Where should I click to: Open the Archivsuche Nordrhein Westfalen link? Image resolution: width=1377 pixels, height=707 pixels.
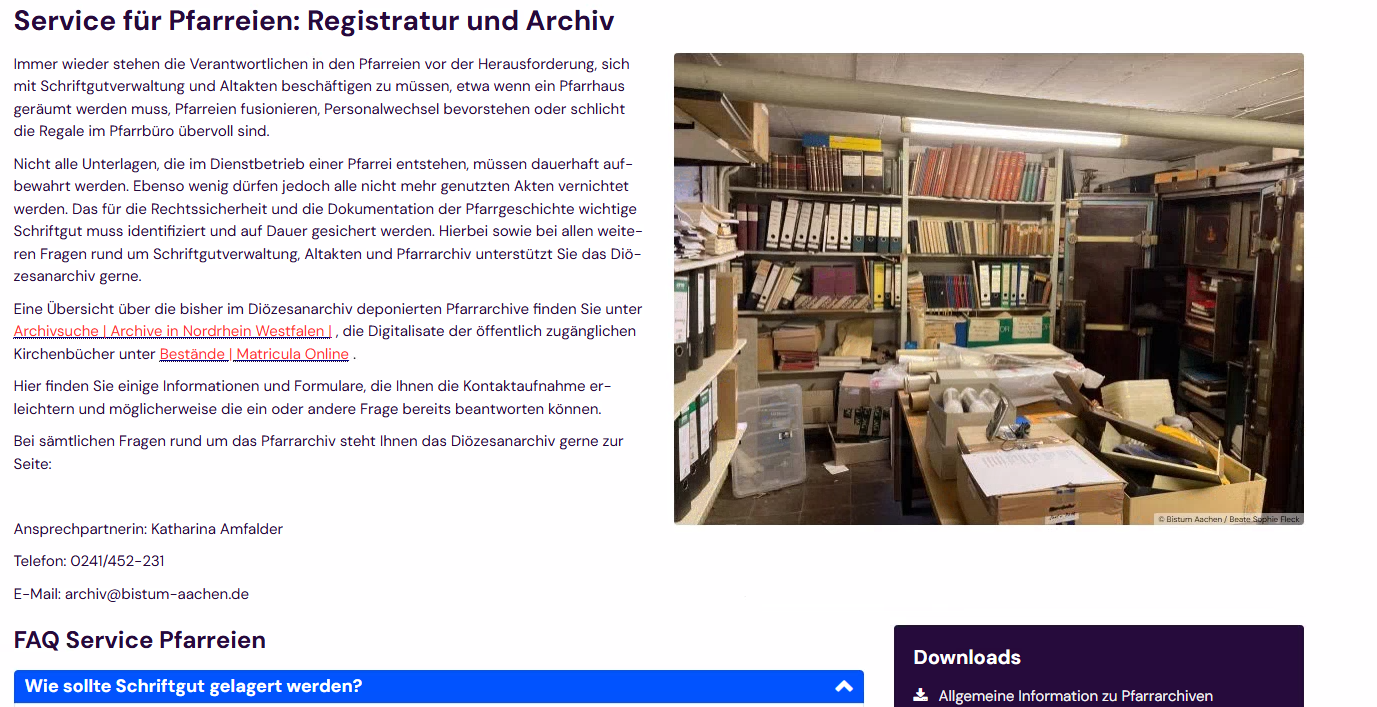[173, 331]
